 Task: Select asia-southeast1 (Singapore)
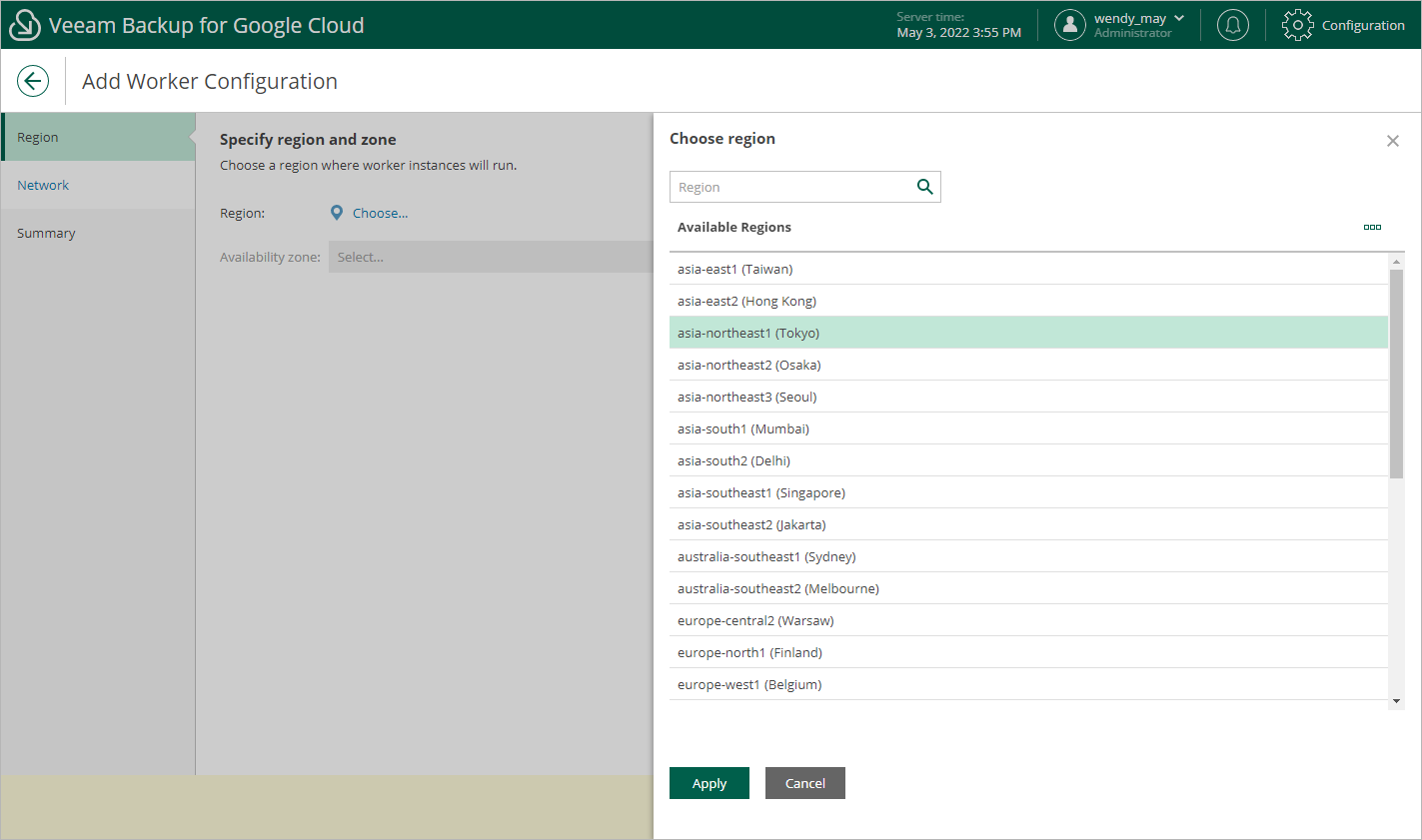pos(1028,492)
